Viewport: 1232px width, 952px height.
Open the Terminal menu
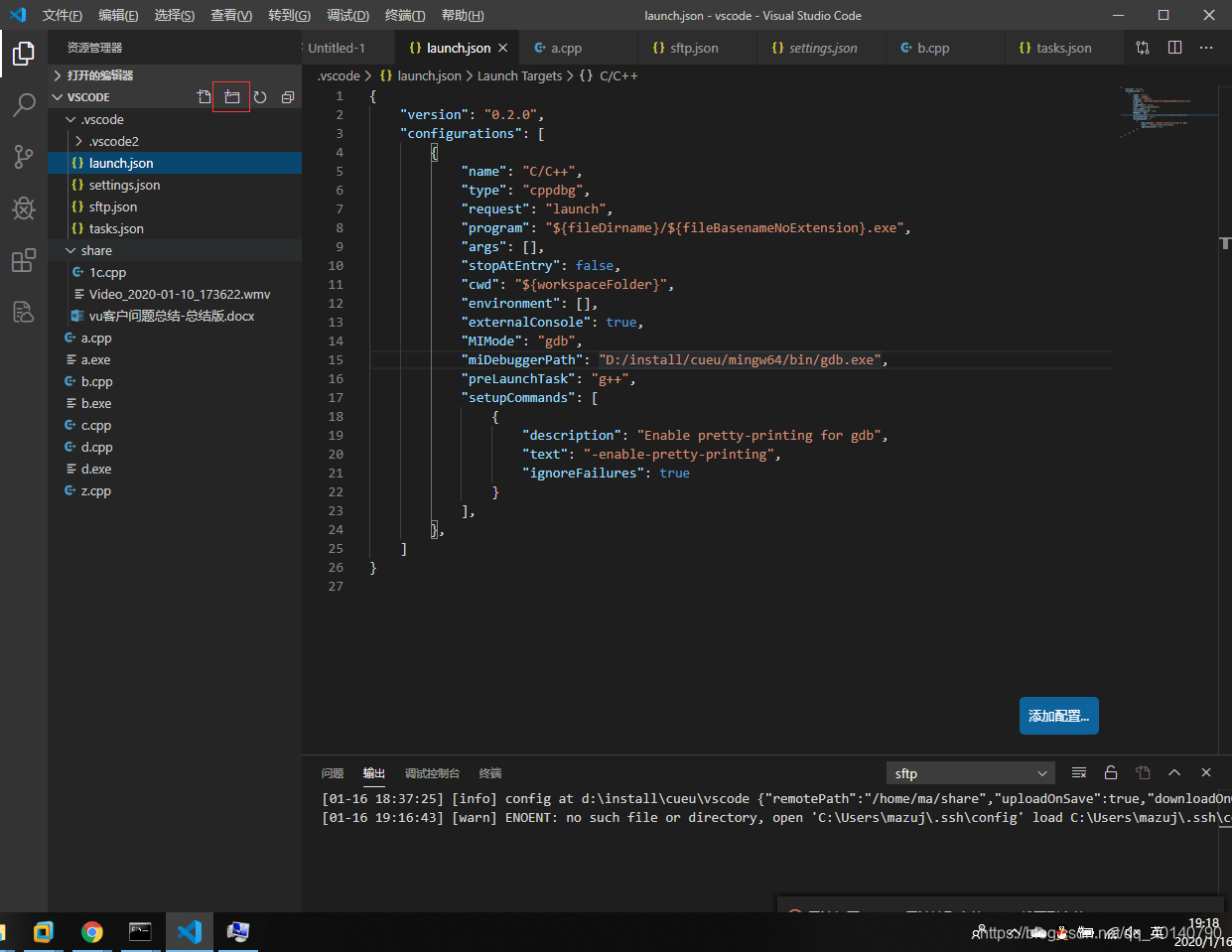(405, 15)
